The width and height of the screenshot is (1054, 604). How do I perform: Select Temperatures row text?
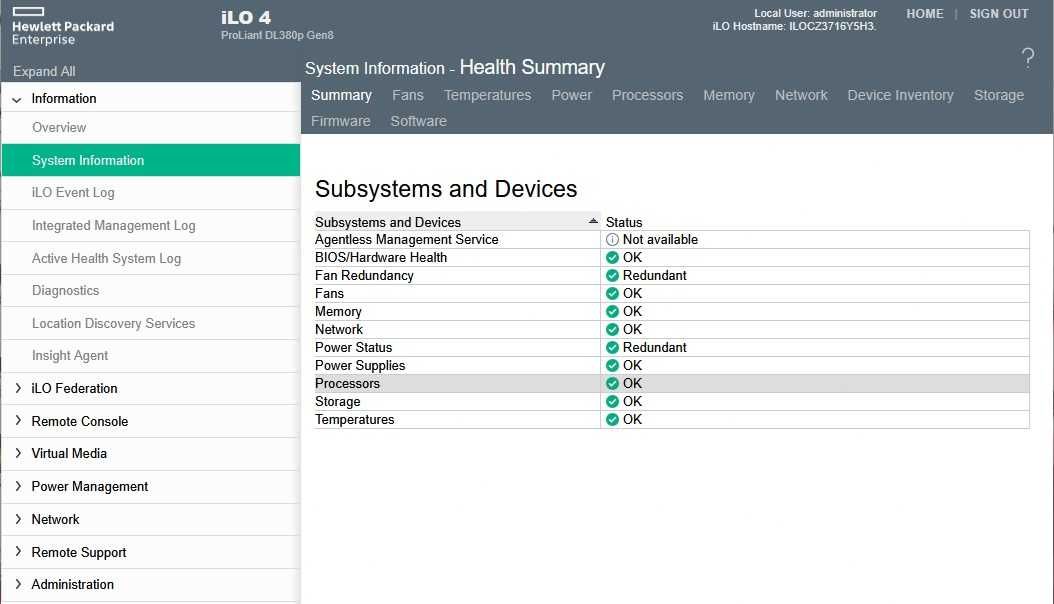[354, 419]
